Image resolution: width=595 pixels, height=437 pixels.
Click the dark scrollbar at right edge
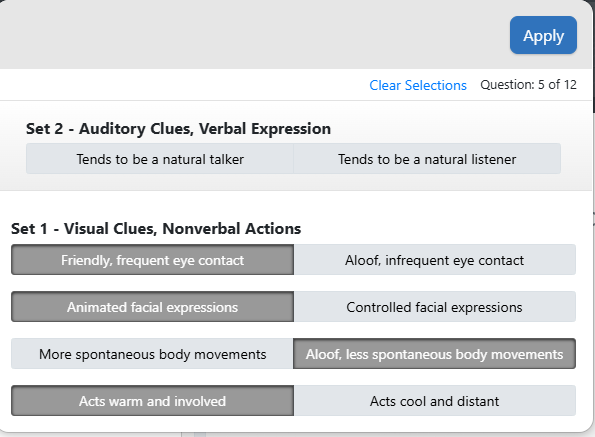click(593, 57)
